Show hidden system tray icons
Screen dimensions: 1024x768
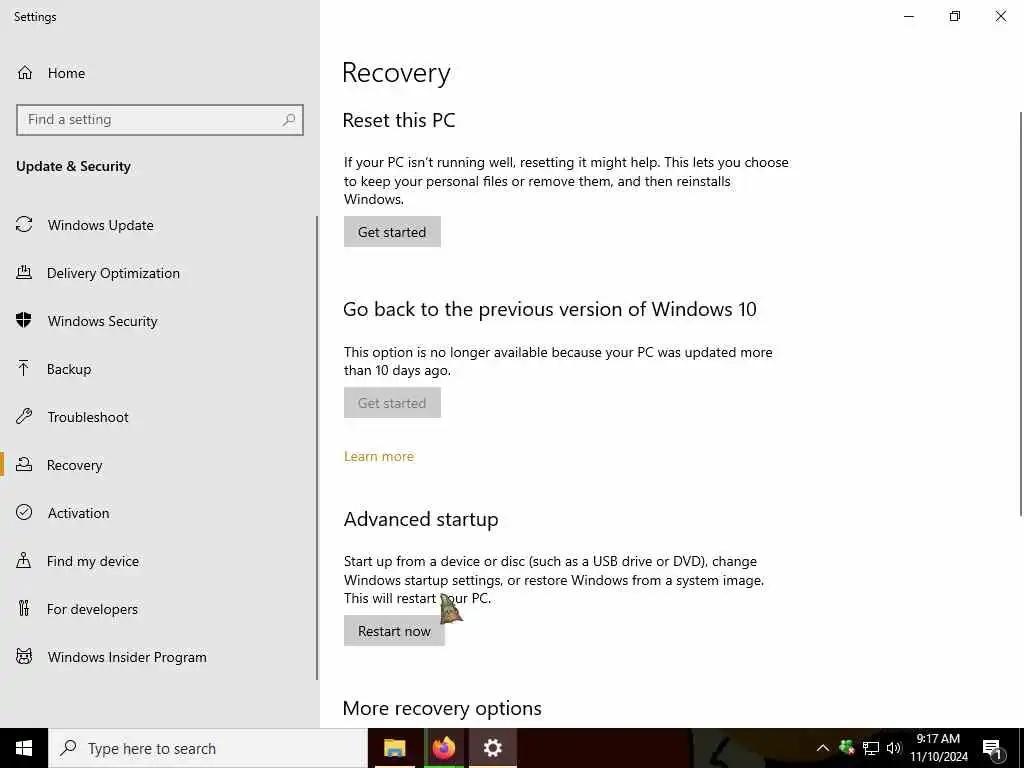(x=823, y=748)
